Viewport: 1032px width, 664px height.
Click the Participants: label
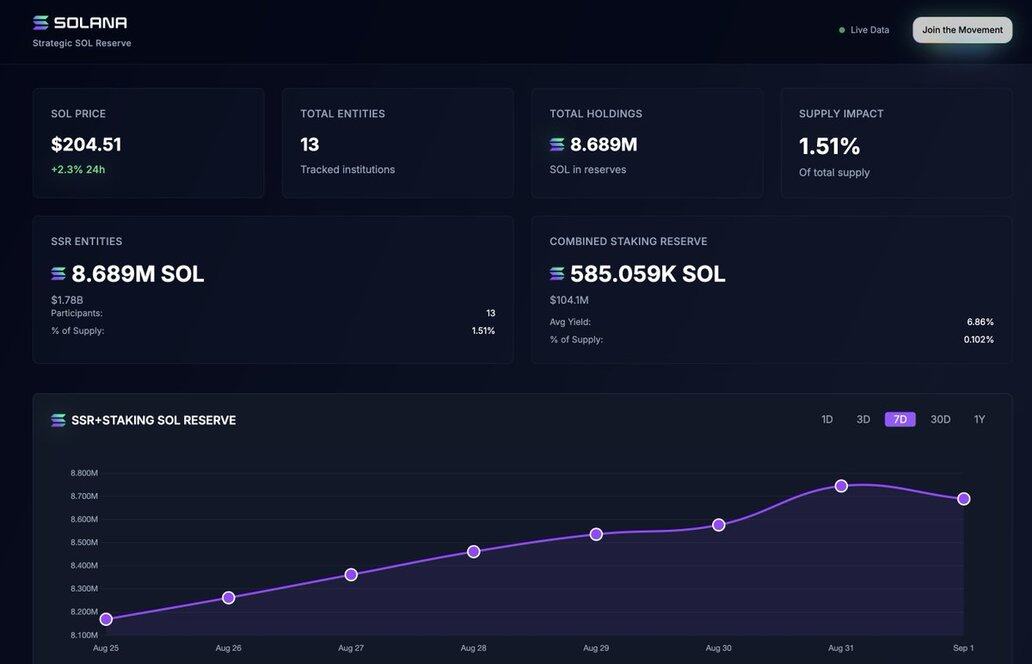tap(77, 313)
